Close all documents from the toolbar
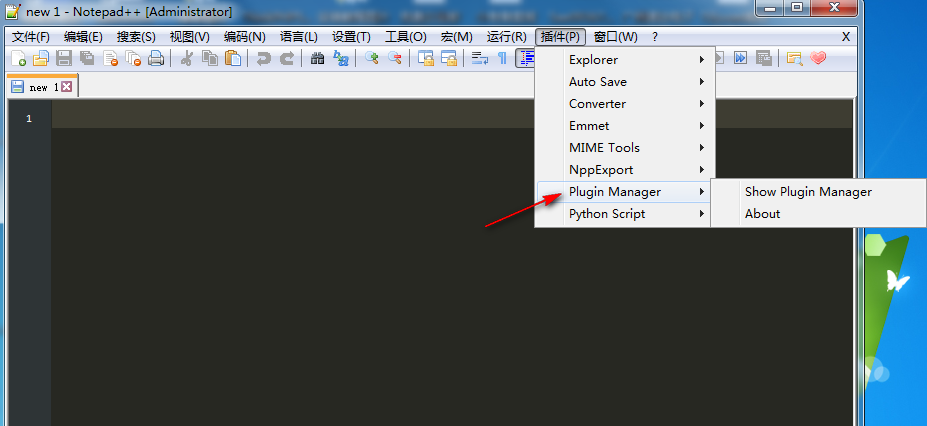This screenshot has width=927, height=426. click(x=133, y=58)
